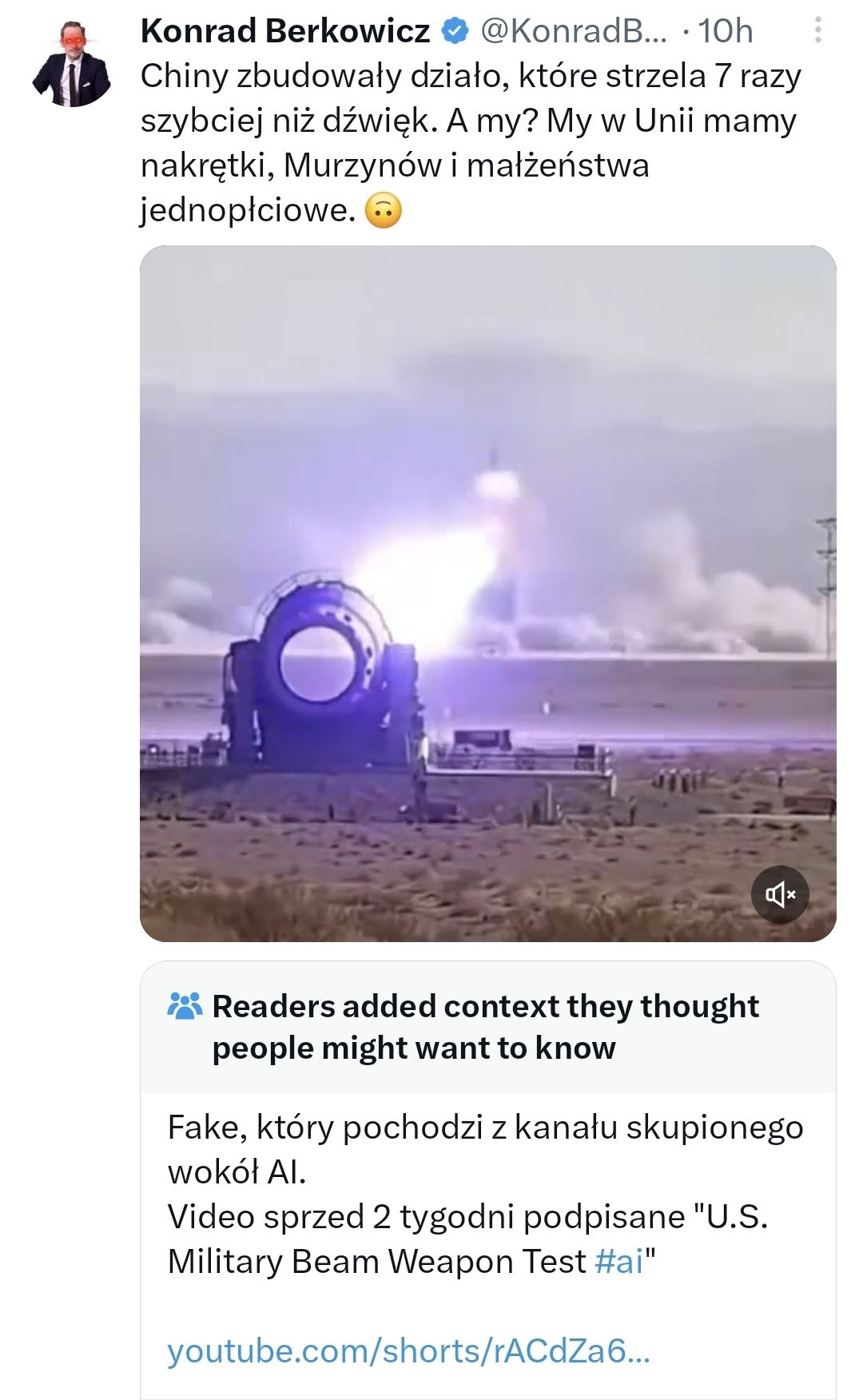The width and height of the screenshot is (863, 1400).
Task: Unmute the video with the speaker icon
Action: point(780,894)
